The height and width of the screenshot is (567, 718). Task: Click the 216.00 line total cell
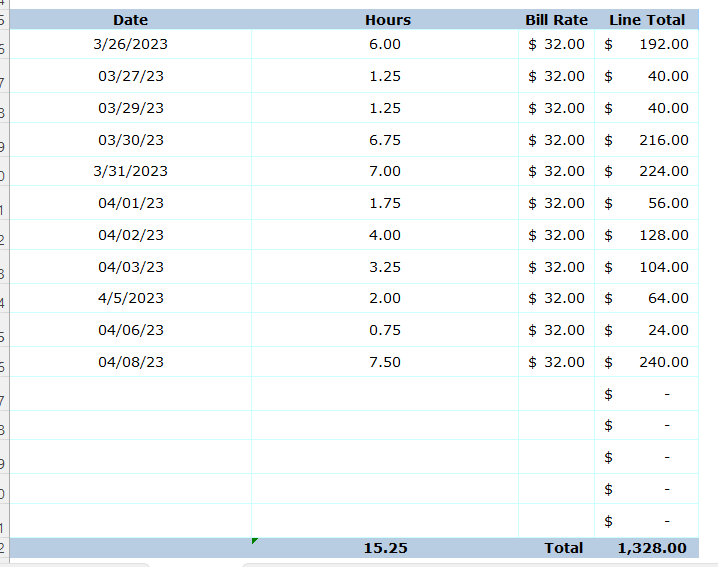(x=647, y=140)
